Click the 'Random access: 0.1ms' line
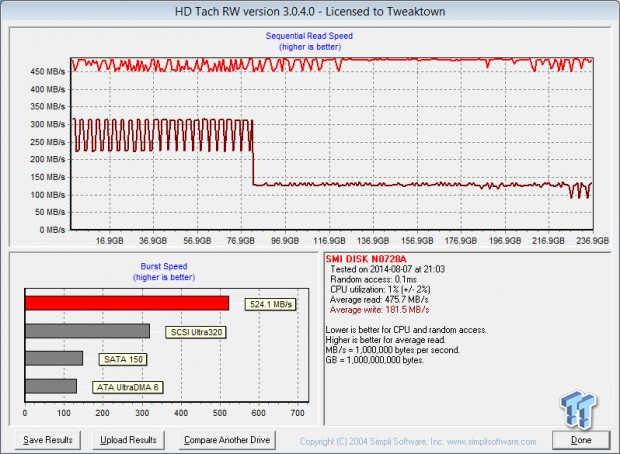Viewport: 620px width, 454px height. (x=373, y=280)
